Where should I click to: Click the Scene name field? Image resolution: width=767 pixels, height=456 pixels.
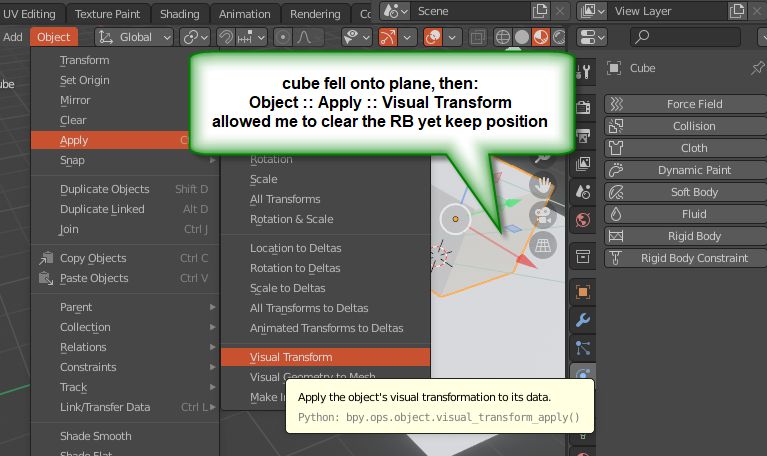tap(471, 11)
